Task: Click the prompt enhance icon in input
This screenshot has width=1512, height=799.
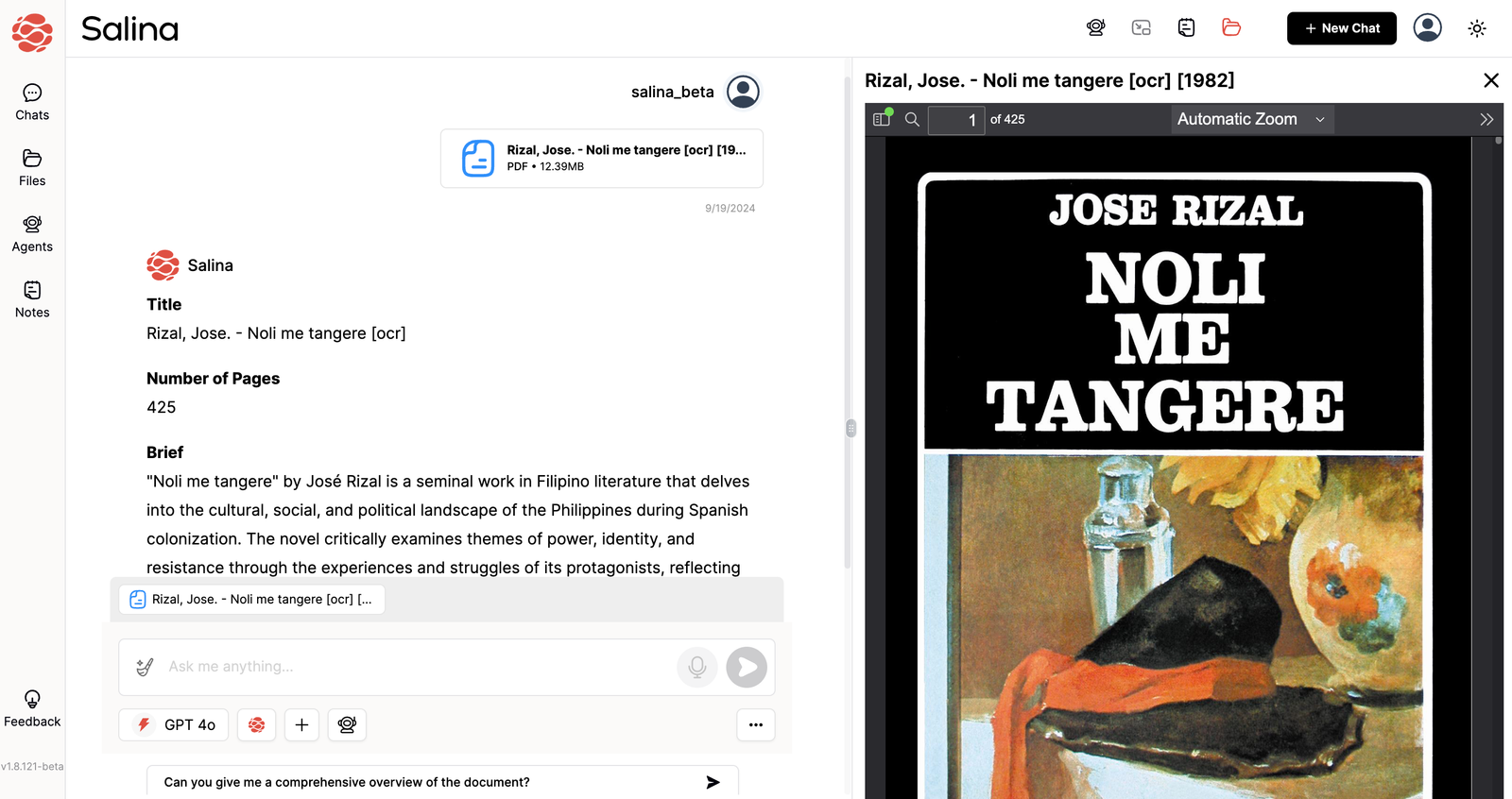Action: (145, 667)
